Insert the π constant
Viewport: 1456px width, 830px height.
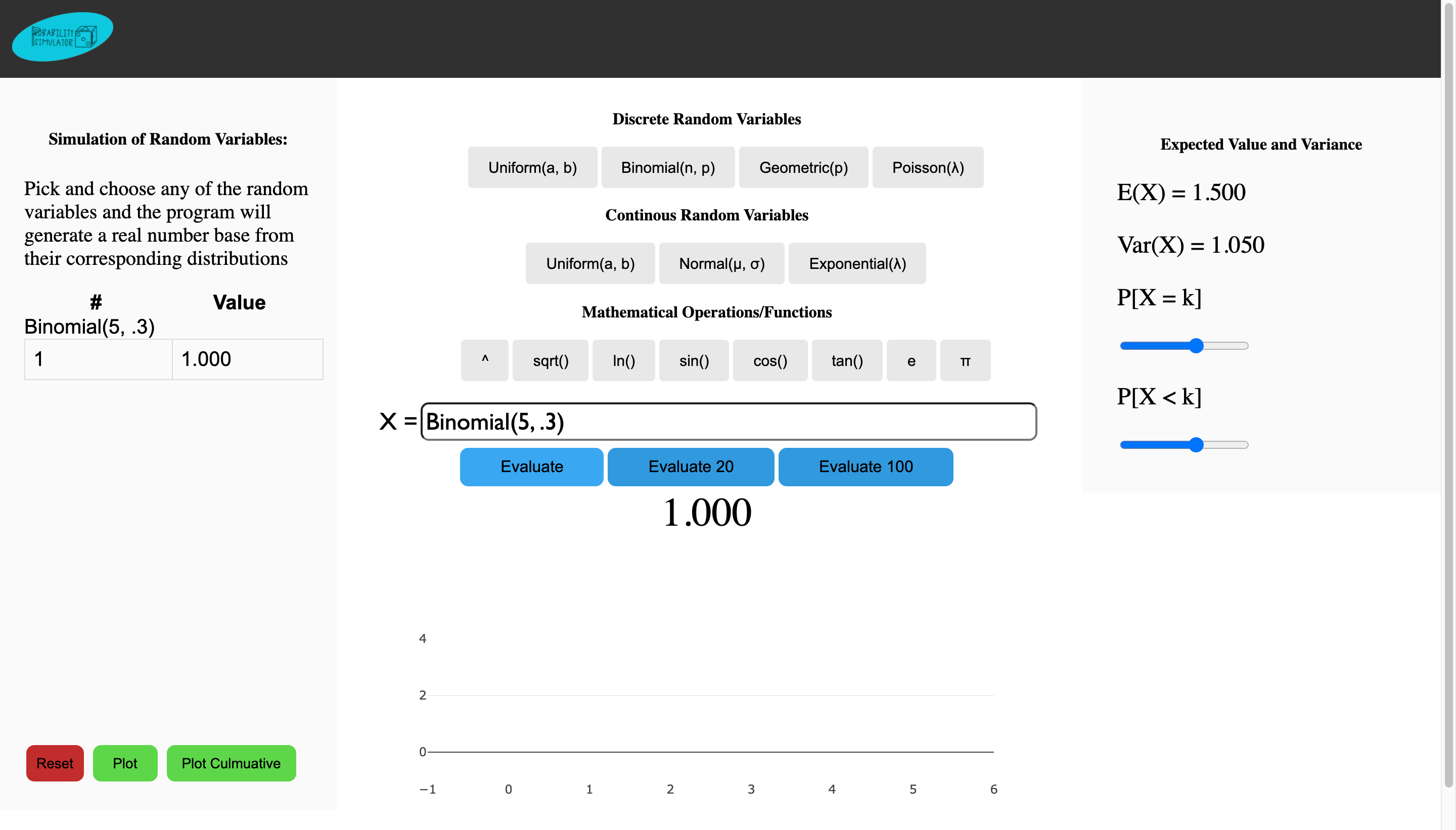965,360
